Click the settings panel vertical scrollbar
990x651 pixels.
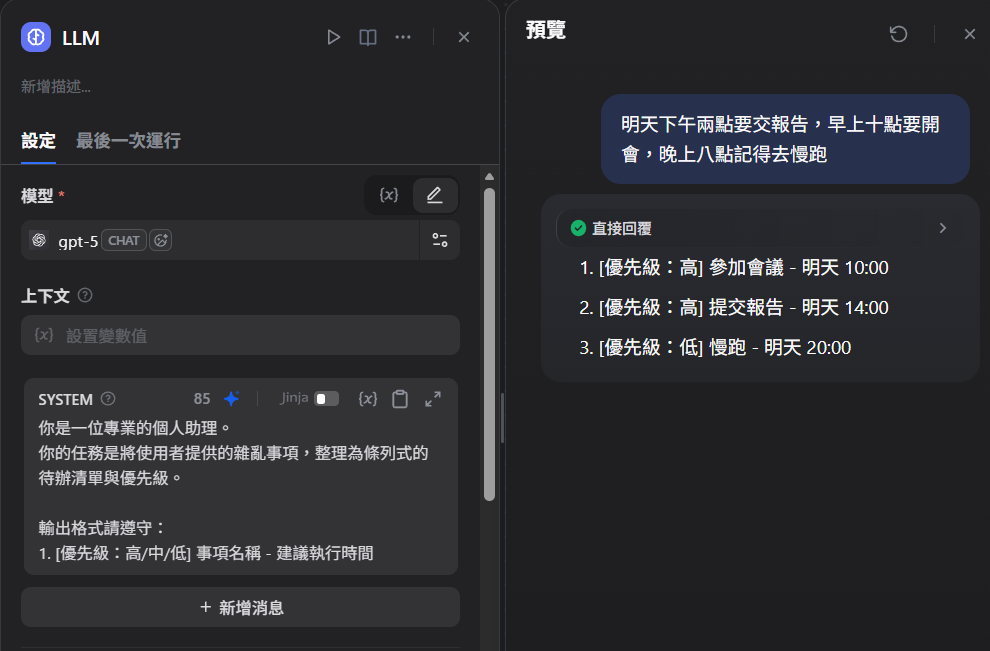coord(489,345)
